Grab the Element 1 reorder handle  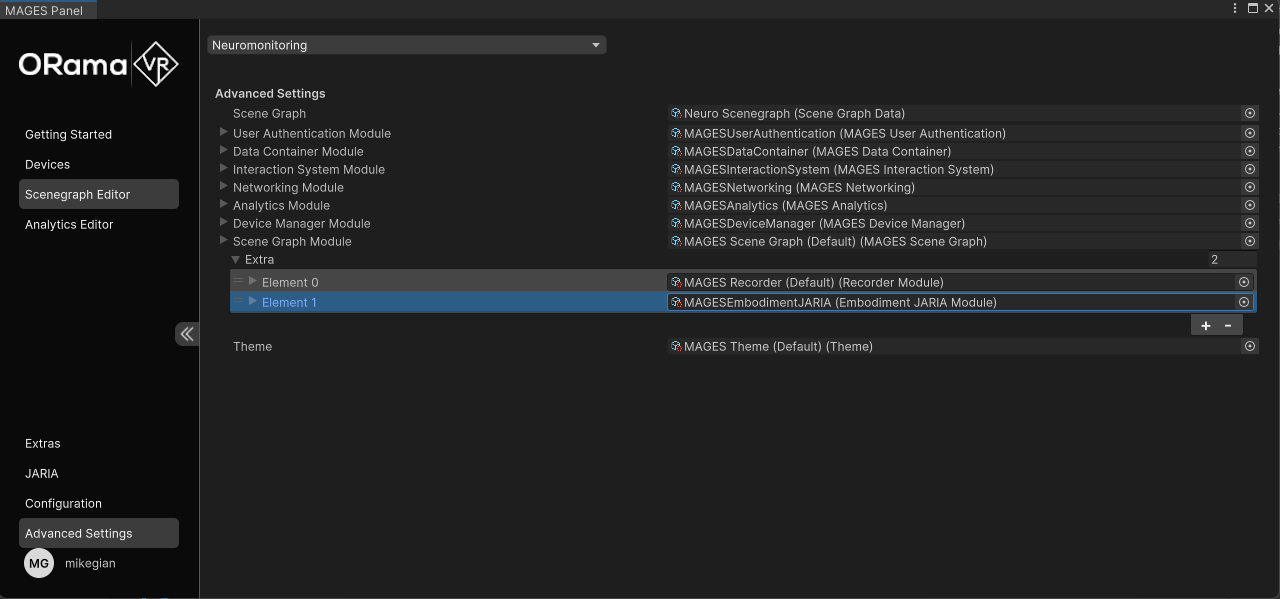(x=238, y=301)
